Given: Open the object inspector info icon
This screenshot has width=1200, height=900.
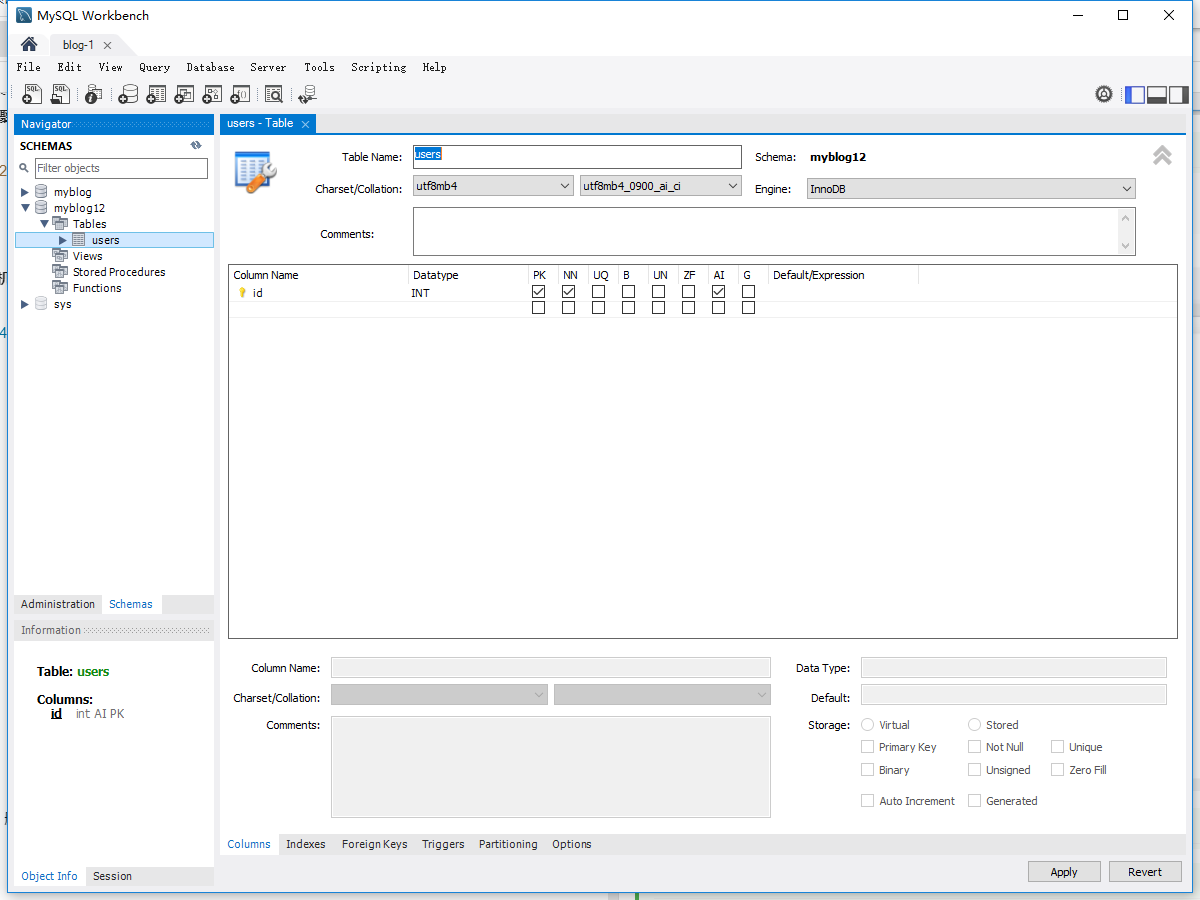Looking at the screenshot, I should pyautogui.click(x=93, y=94).
